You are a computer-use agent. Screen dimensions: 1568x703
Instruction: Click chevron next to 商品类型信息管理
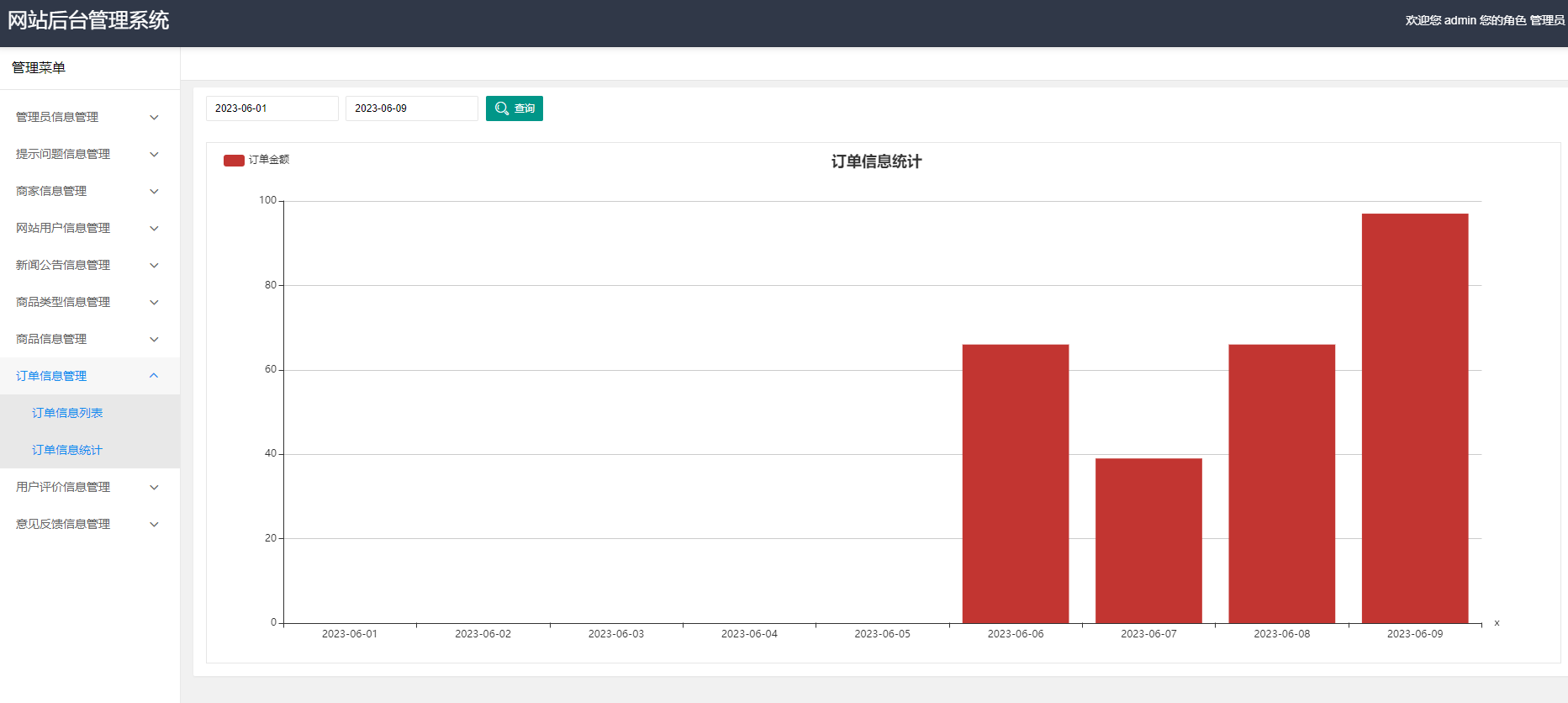(154, 303)
